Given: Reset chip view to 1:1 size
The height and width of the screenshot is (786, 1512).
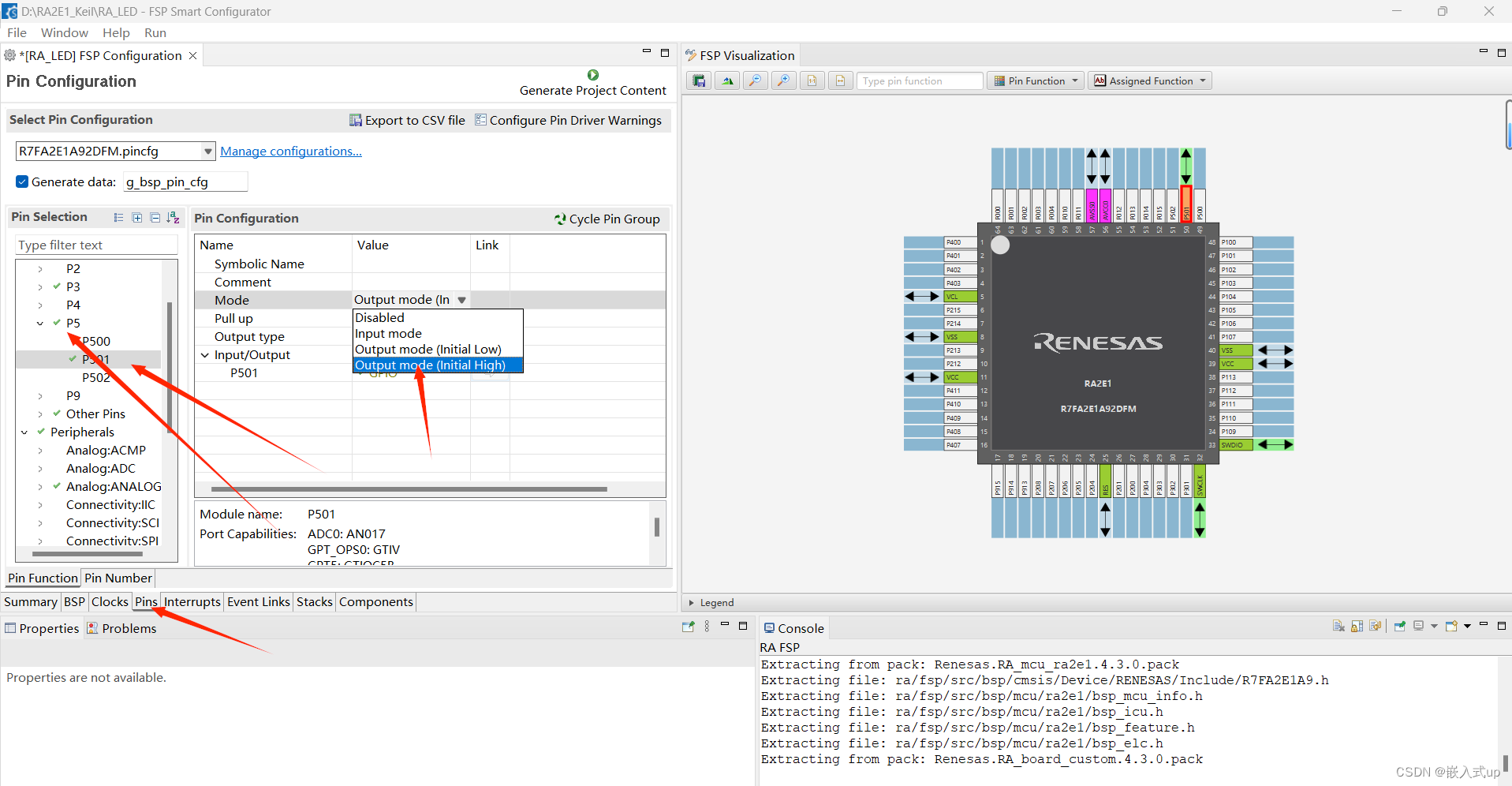Looking at the screenshot, I should tap(812, 80).
